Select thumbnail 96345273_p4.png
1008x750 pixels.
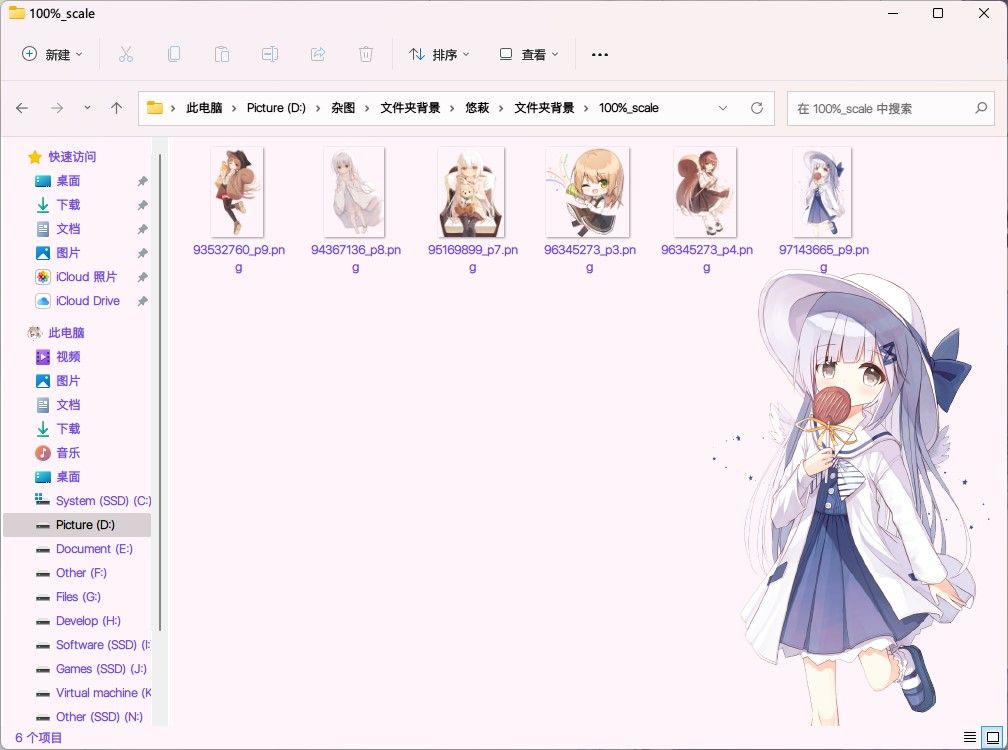pyautogui.click(x=705, y=192)
